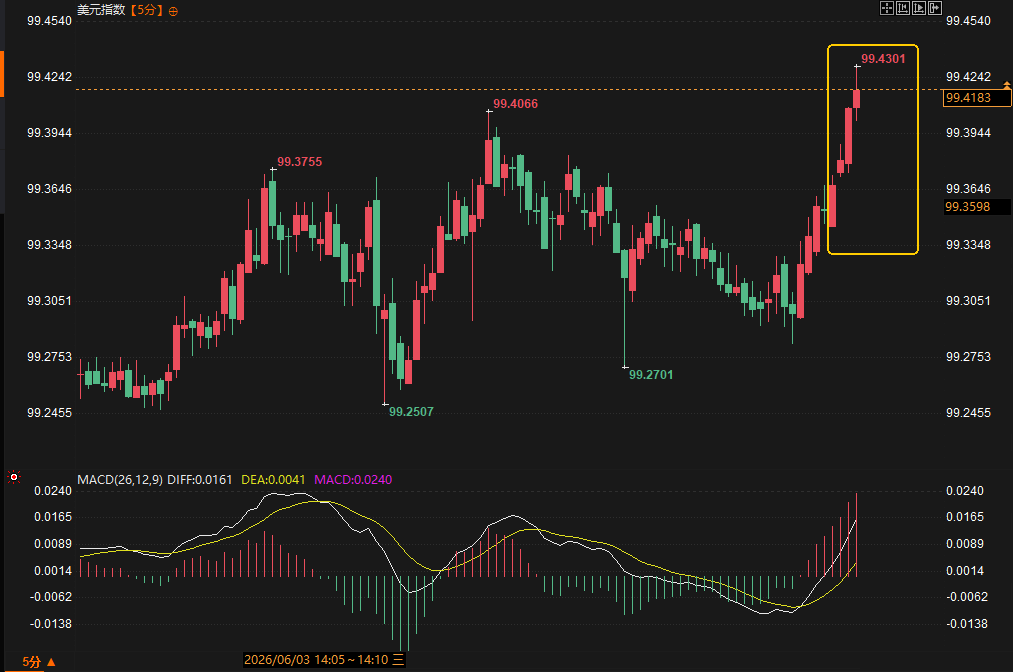Viewport: 1013px width, 672px height.
Task: Click 99.2753 on the left price axis
Action: click(x=49, y=357)
